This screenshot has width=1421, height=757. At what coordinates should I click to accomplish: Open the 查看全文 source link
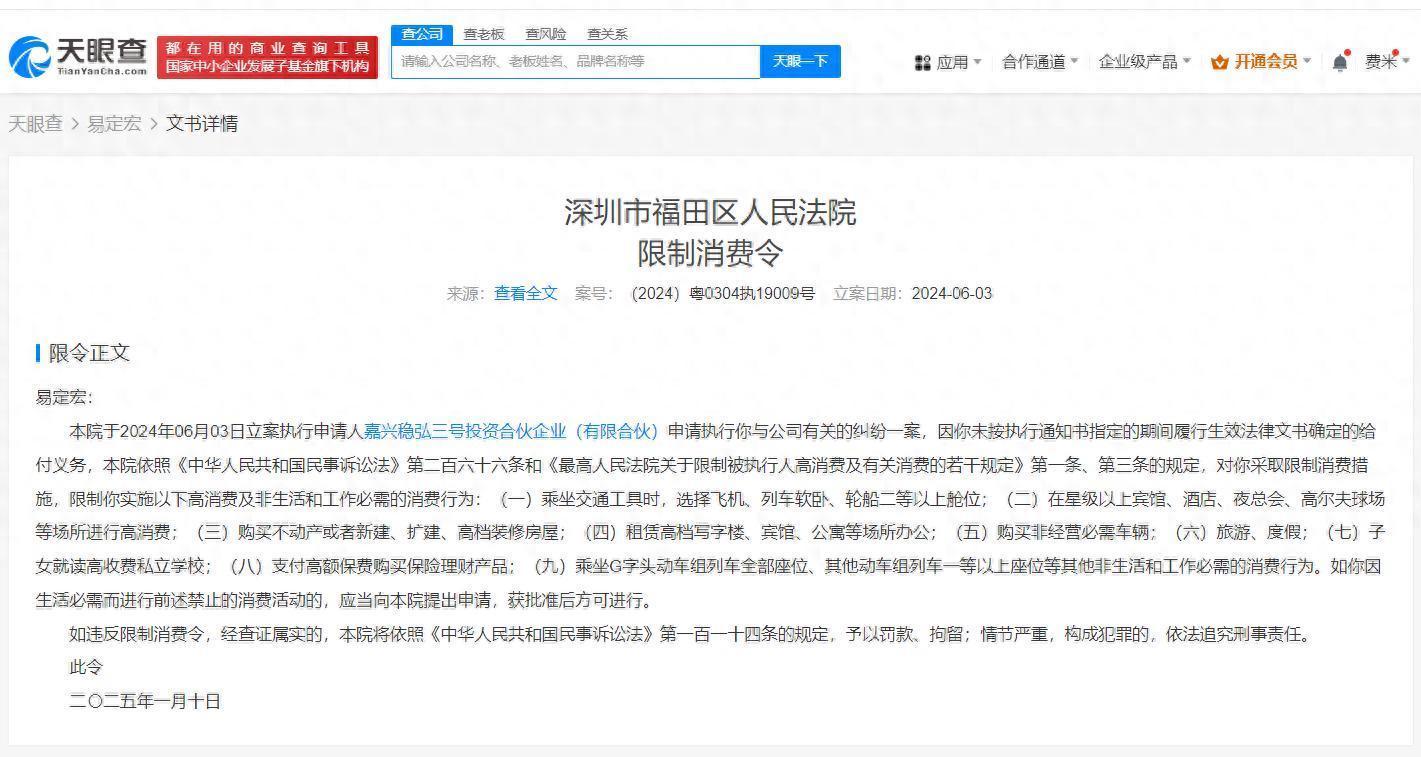click(525, 293)
